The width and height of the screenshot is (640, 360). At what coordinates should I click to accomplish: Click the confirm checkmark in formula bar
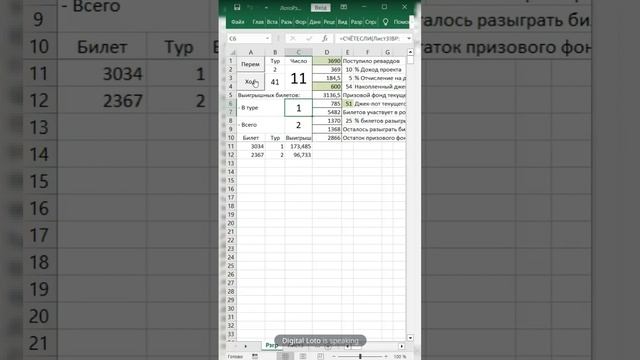point(309,38)
